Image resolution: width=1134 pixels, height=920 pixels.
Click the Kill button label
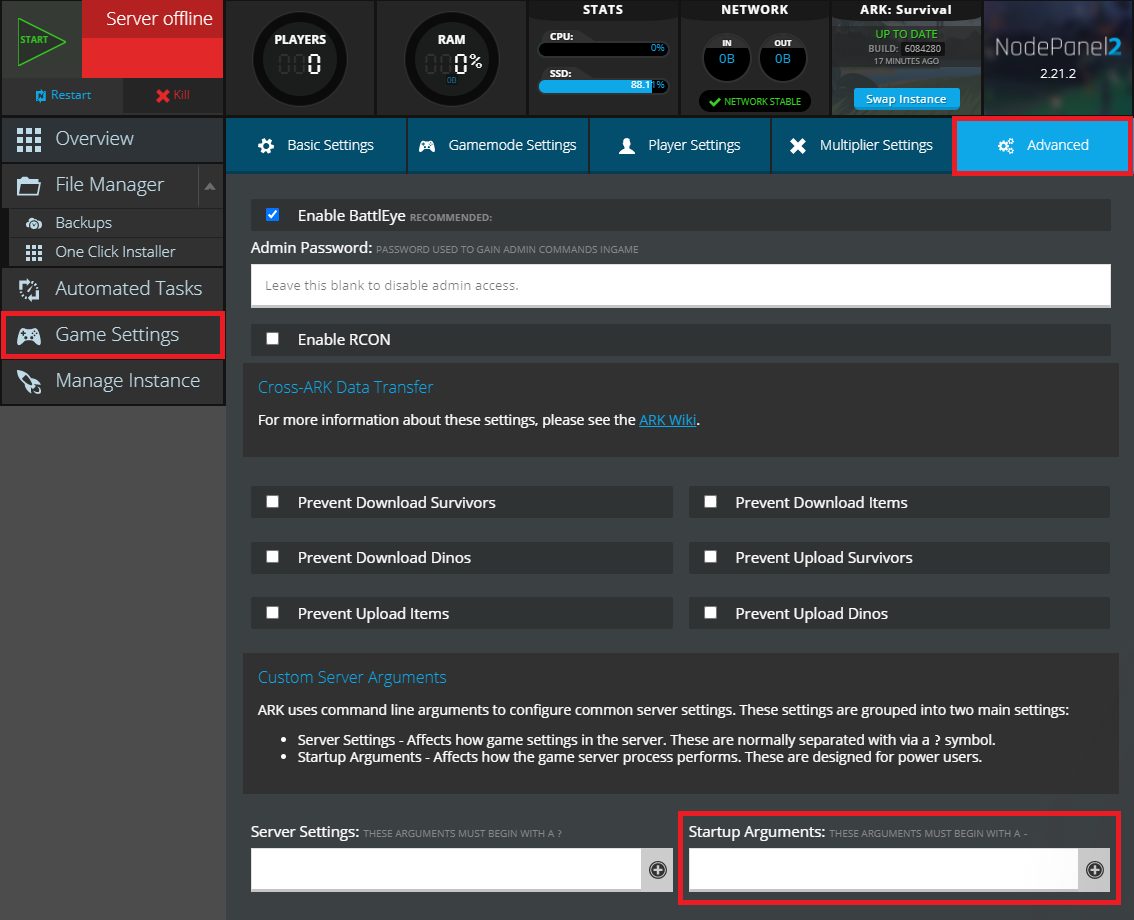pos(182,95)
